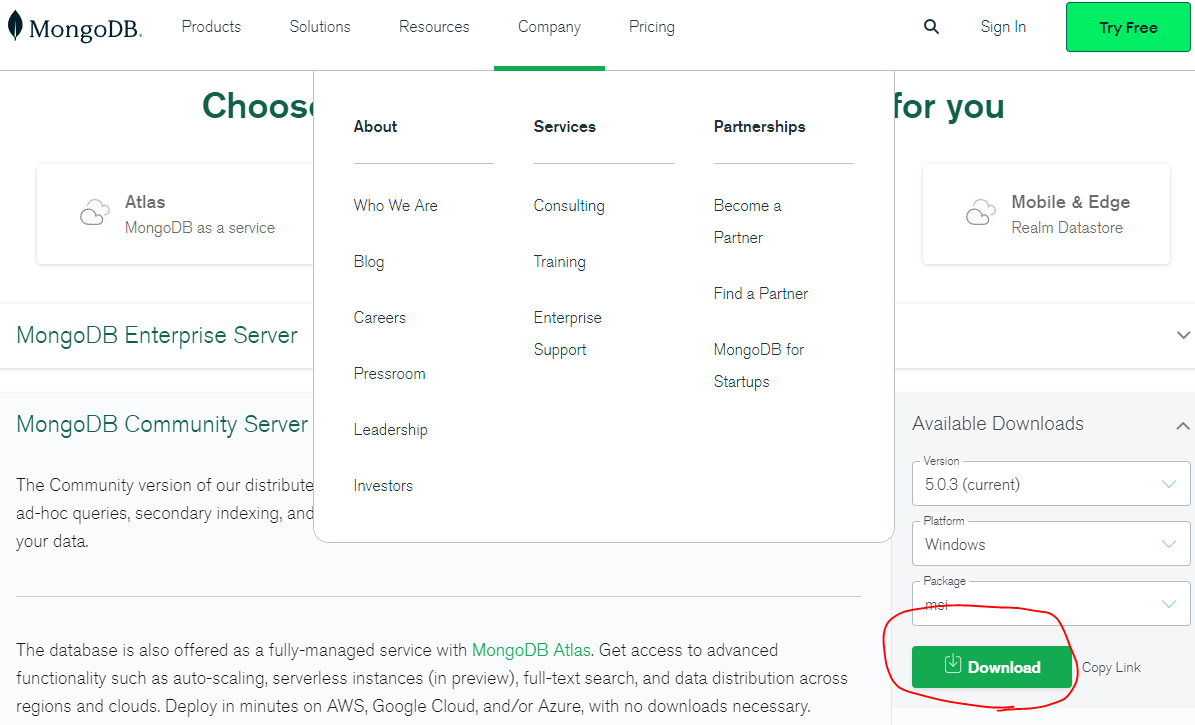Click the Available Downloads title

click(x=998, y=424)
